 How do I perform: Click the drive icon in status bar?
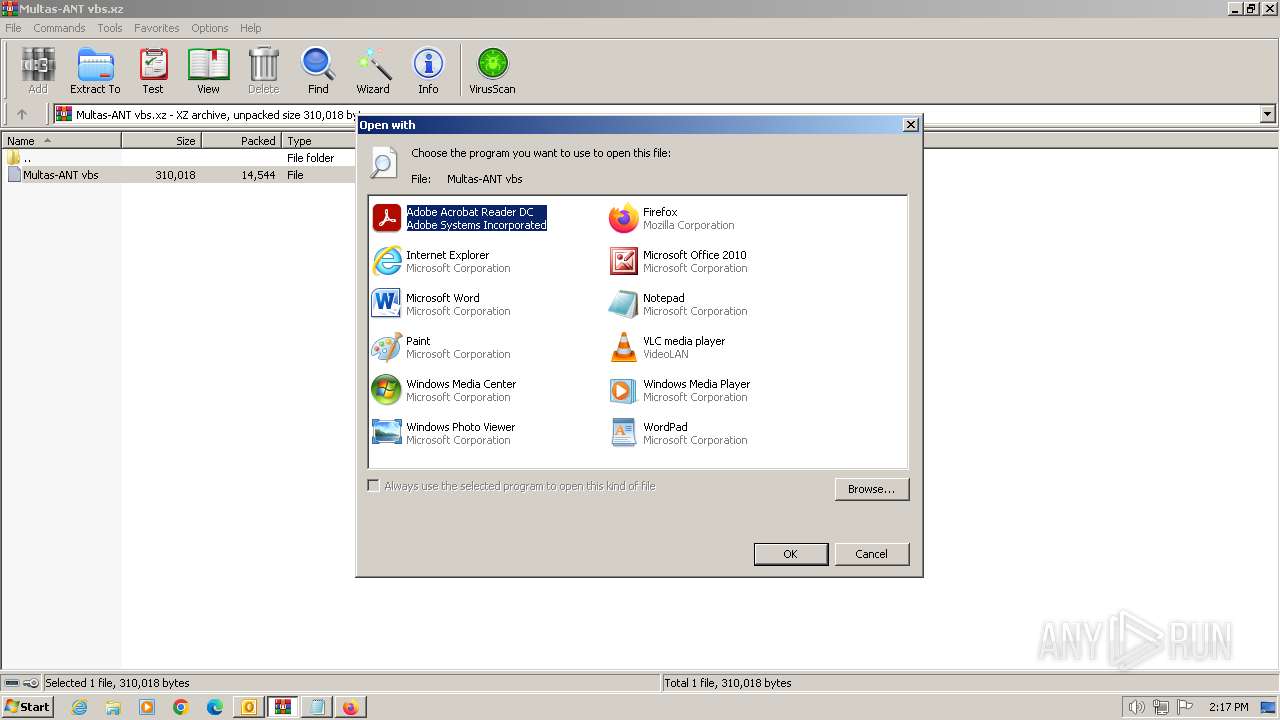pyautogui.click(x=12, y=683)
